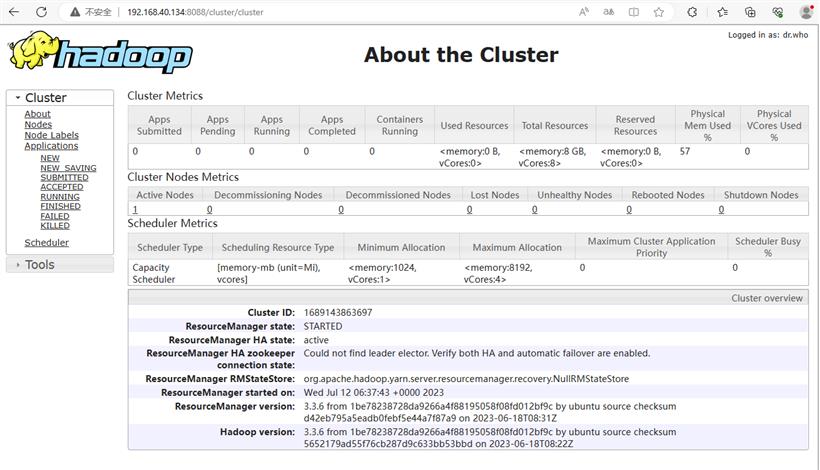Screen dimensions: 820x470
Task: Click the Apps Running column header
Action: pos(272,125)
